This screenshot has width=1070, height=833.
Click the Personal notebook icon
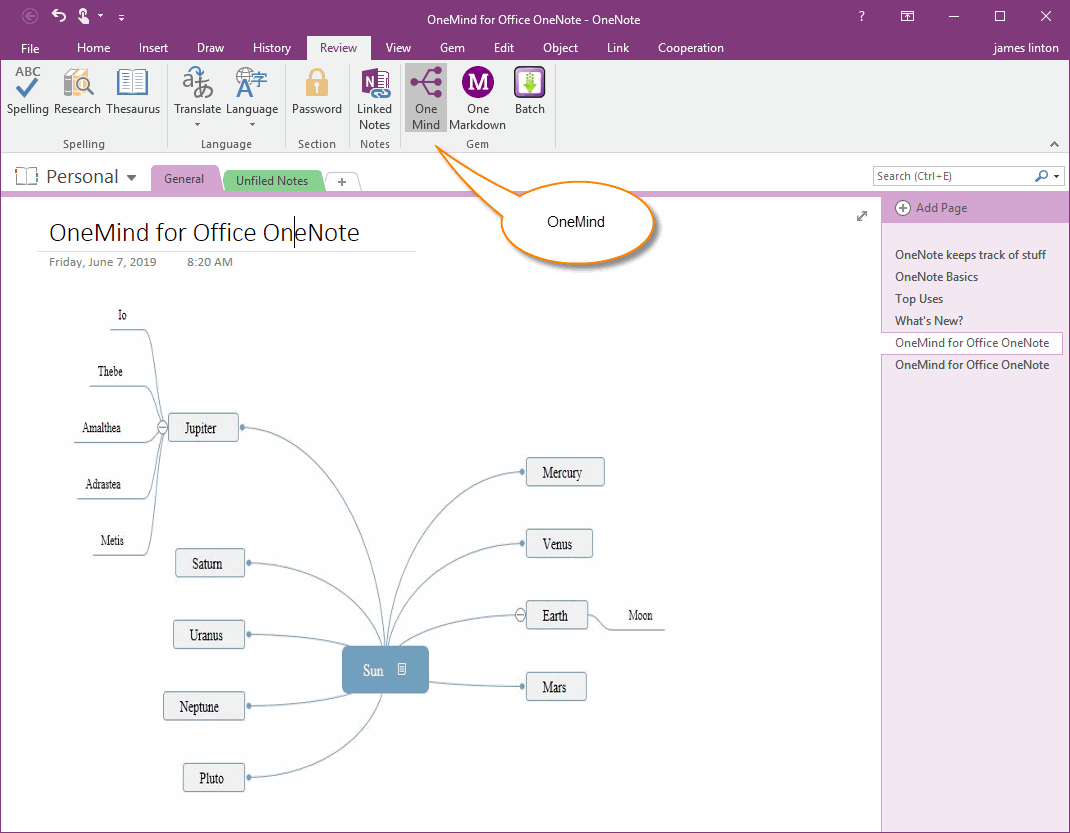[27, 176]
